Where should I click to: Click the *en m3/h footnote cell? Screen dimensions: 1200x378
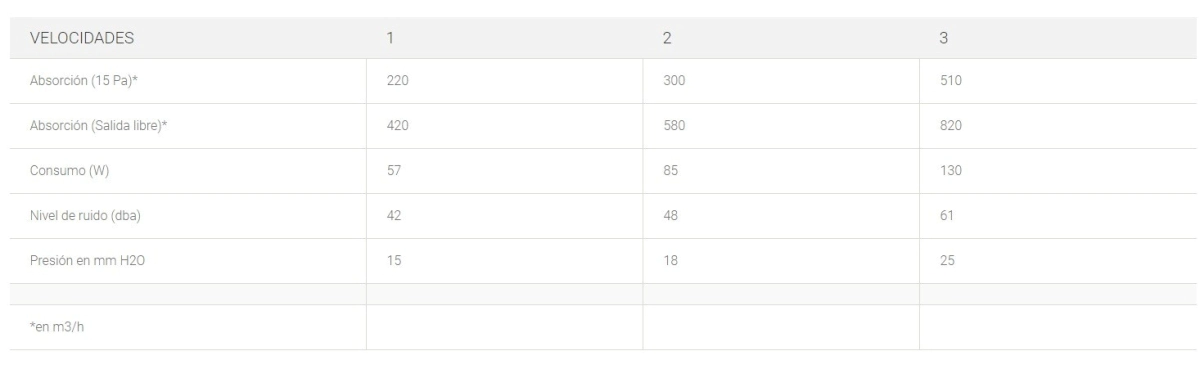coord(188,327)
